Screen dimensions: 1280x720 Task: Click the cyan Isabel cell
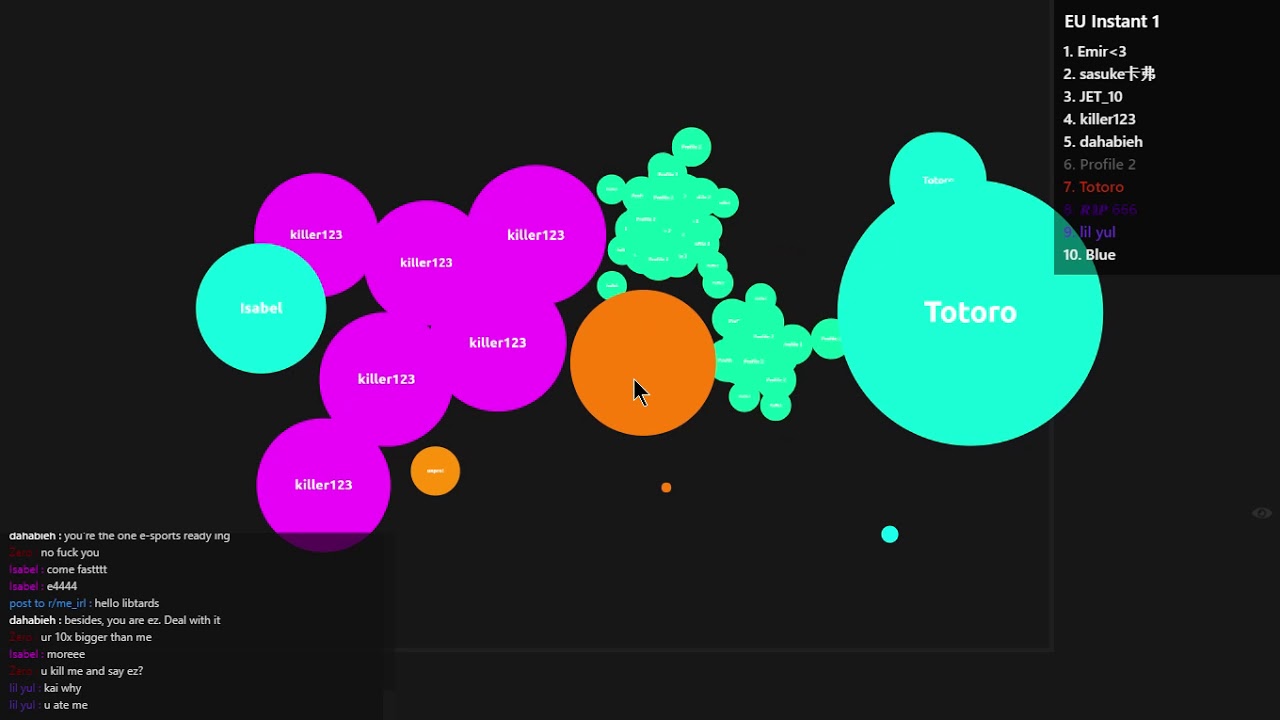(261, 308)
